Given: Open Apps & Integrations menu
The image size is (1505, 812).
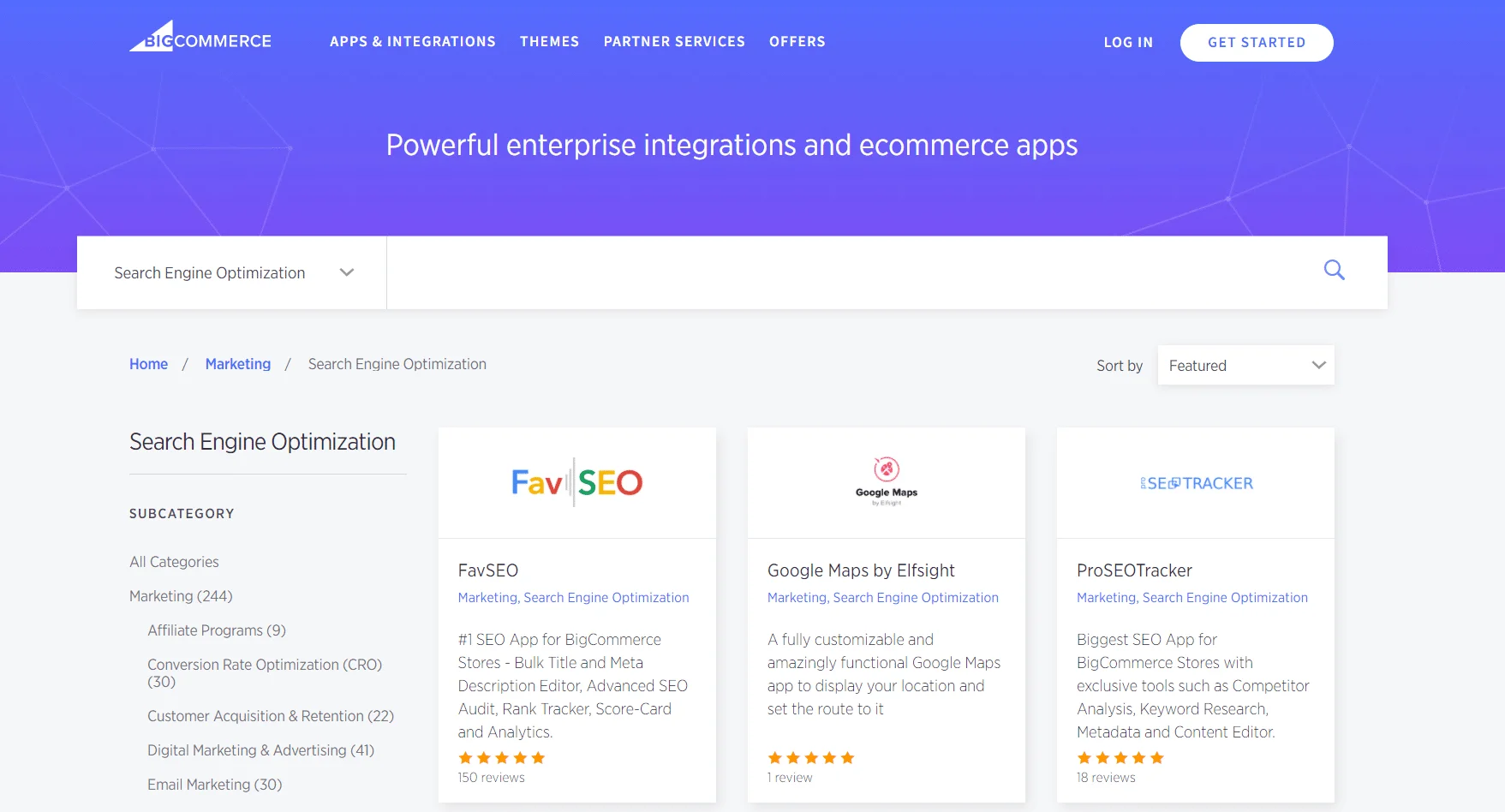Looking at the screenshot, I should [412, 41].
